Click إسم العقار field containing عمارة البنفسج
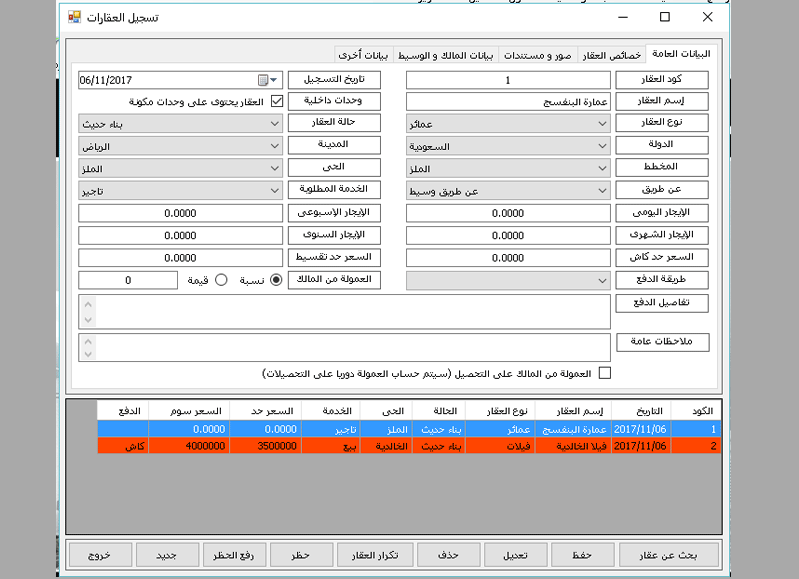The height and width of the screenshot is (579, 799). click(508, 101)
